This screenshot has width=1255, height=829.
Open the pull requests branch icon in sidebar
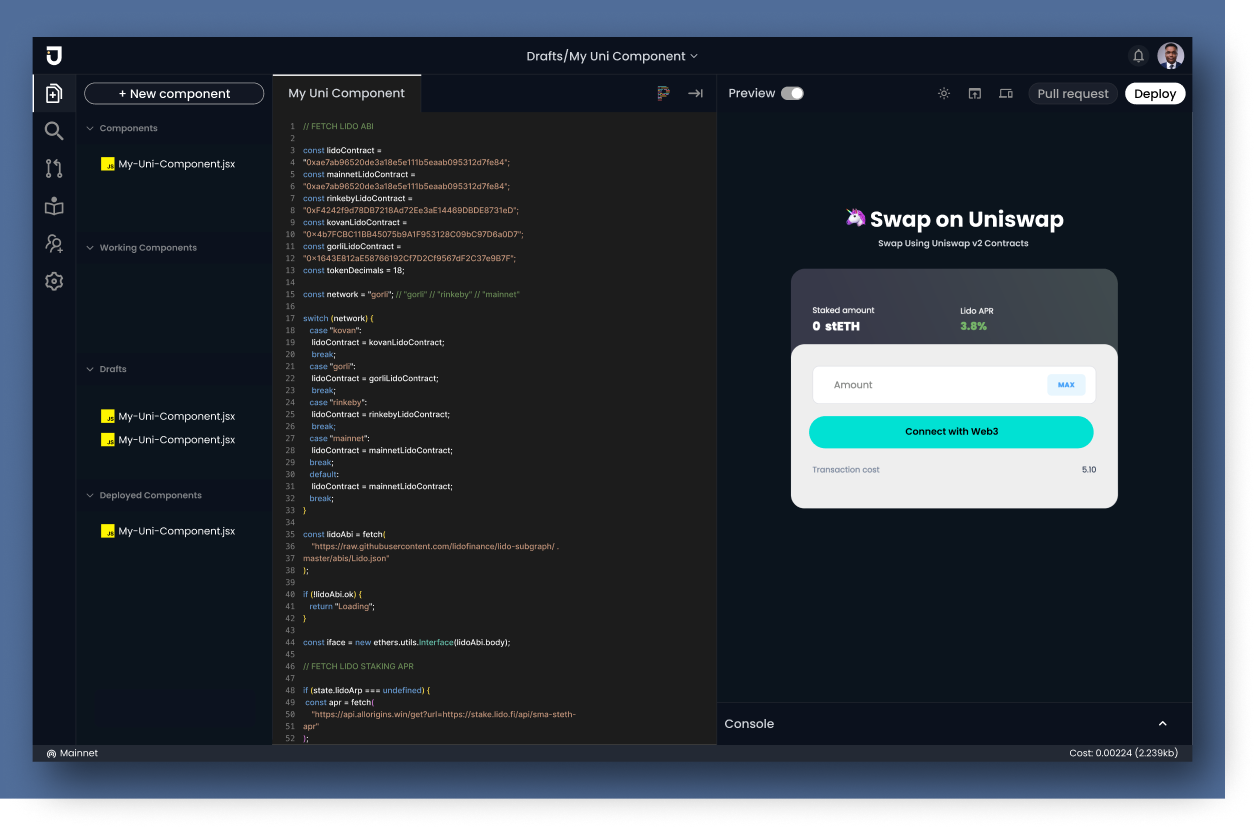(54, 169)
